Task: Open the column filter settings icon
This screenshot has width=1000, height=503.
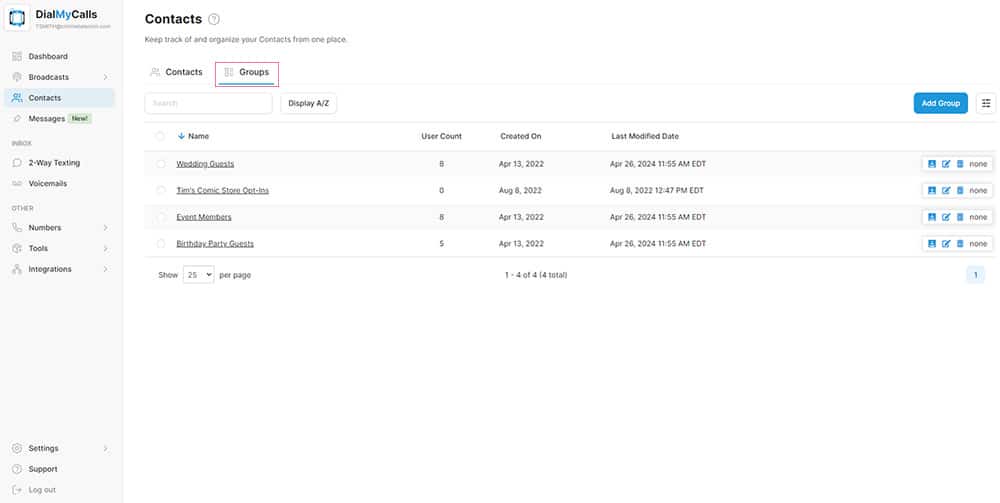Action: click(x=986, y=103)
